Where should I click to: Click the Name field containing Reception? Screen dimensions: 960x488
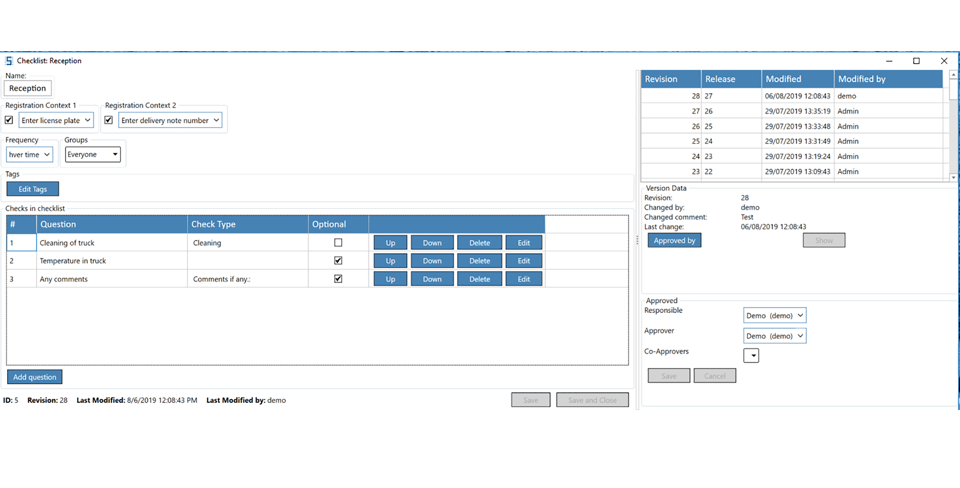[x=28, y=88]
